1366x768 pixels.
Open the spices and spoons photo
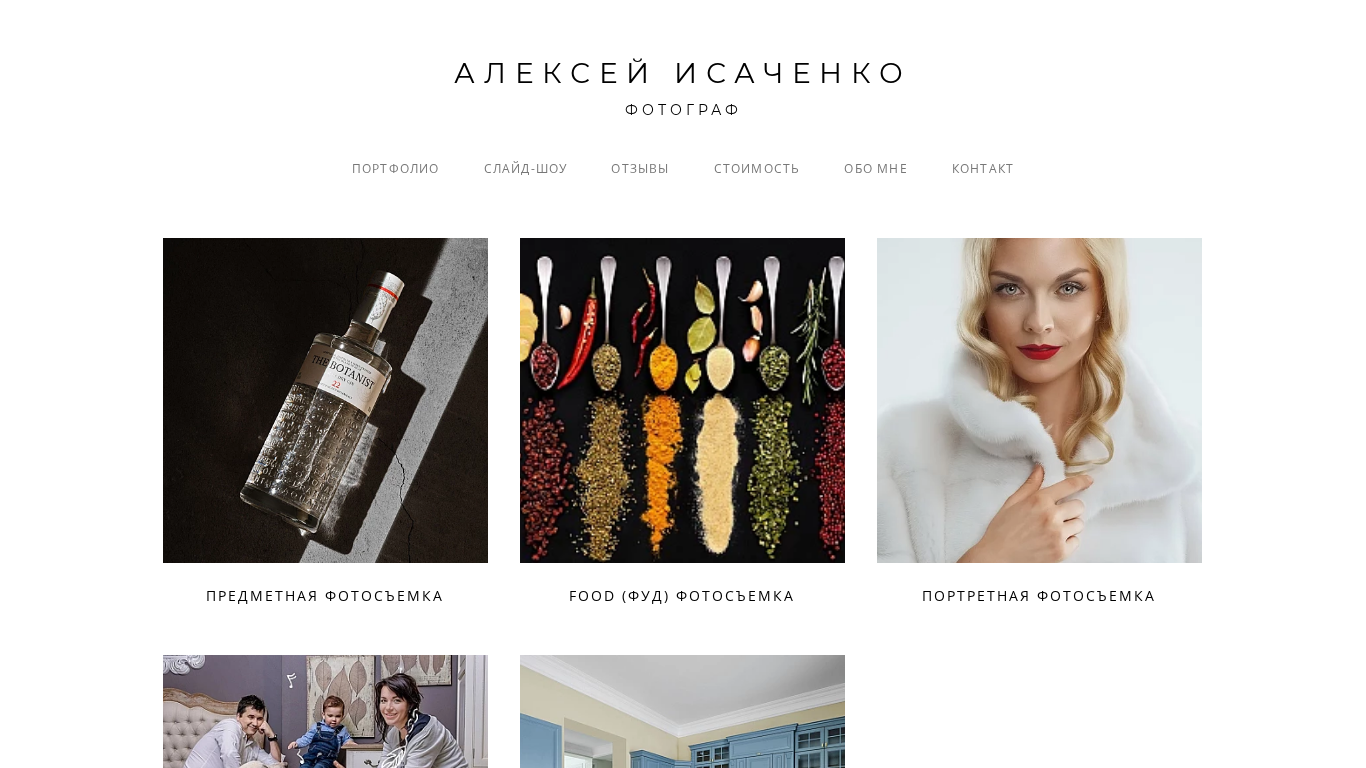point(682,400)
